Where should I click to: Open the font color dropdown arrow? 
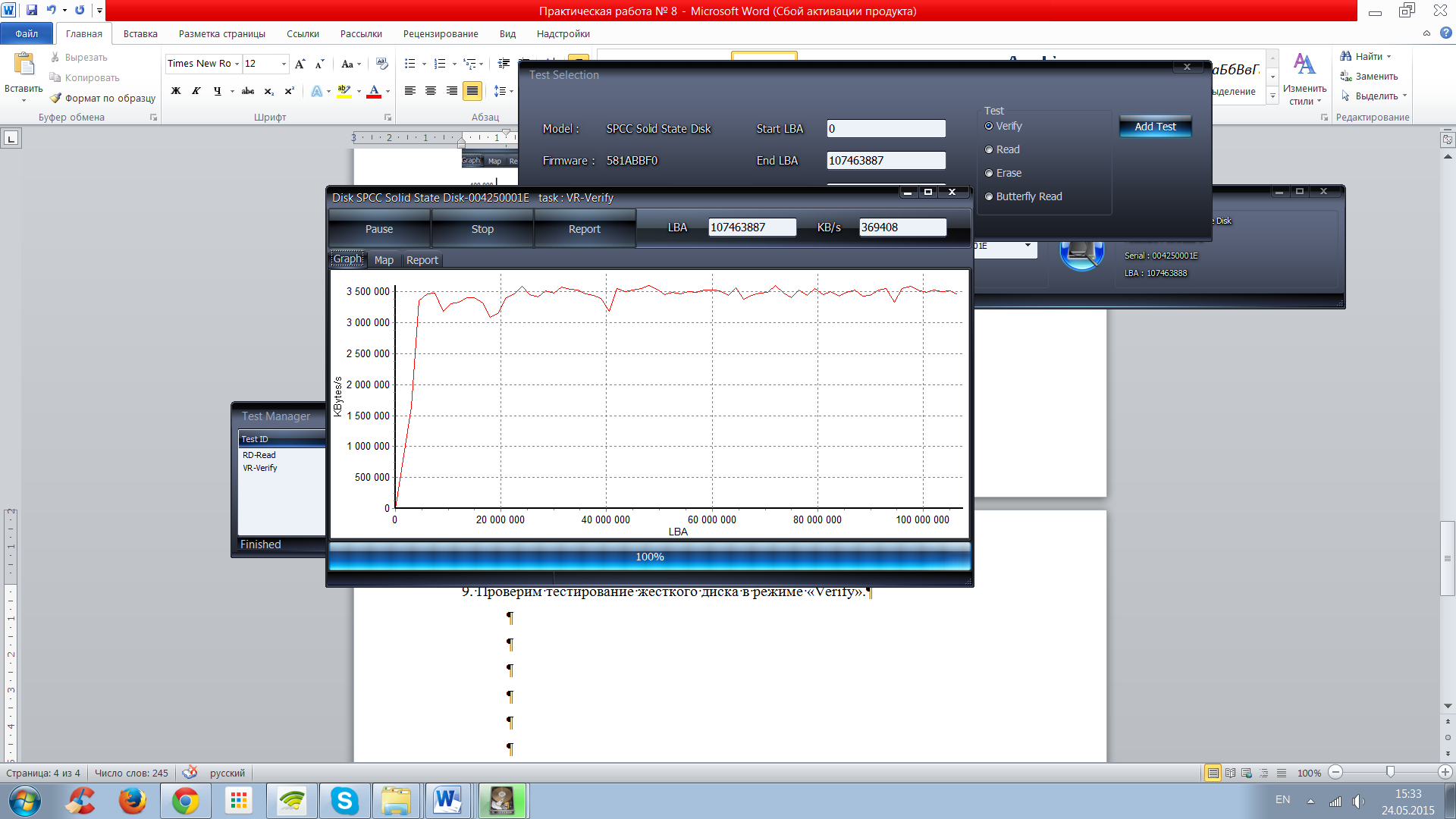click(x=388, y=91)
